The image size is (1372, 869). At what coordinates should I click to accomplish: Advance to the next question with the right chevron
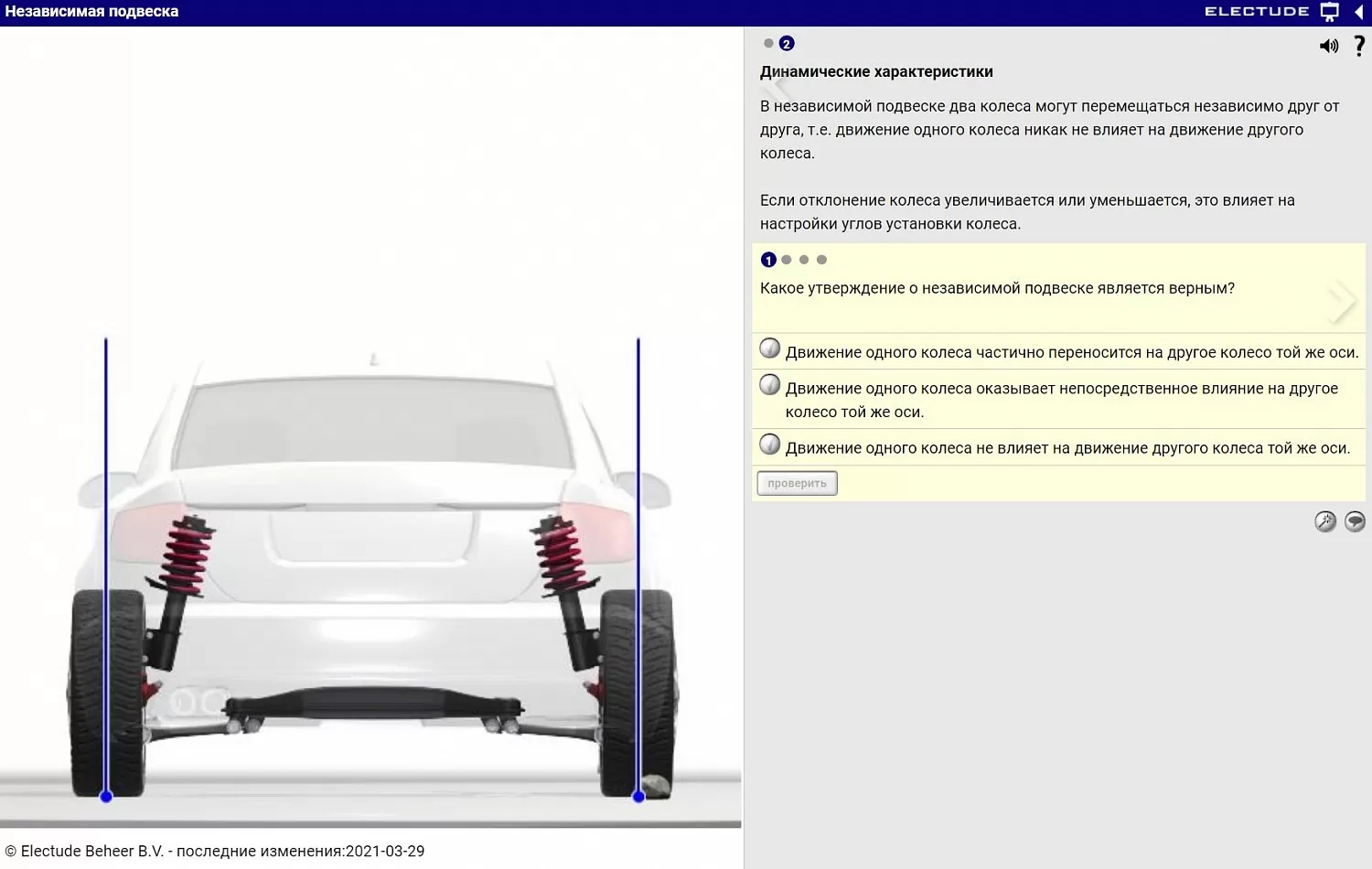(1343, 301)
